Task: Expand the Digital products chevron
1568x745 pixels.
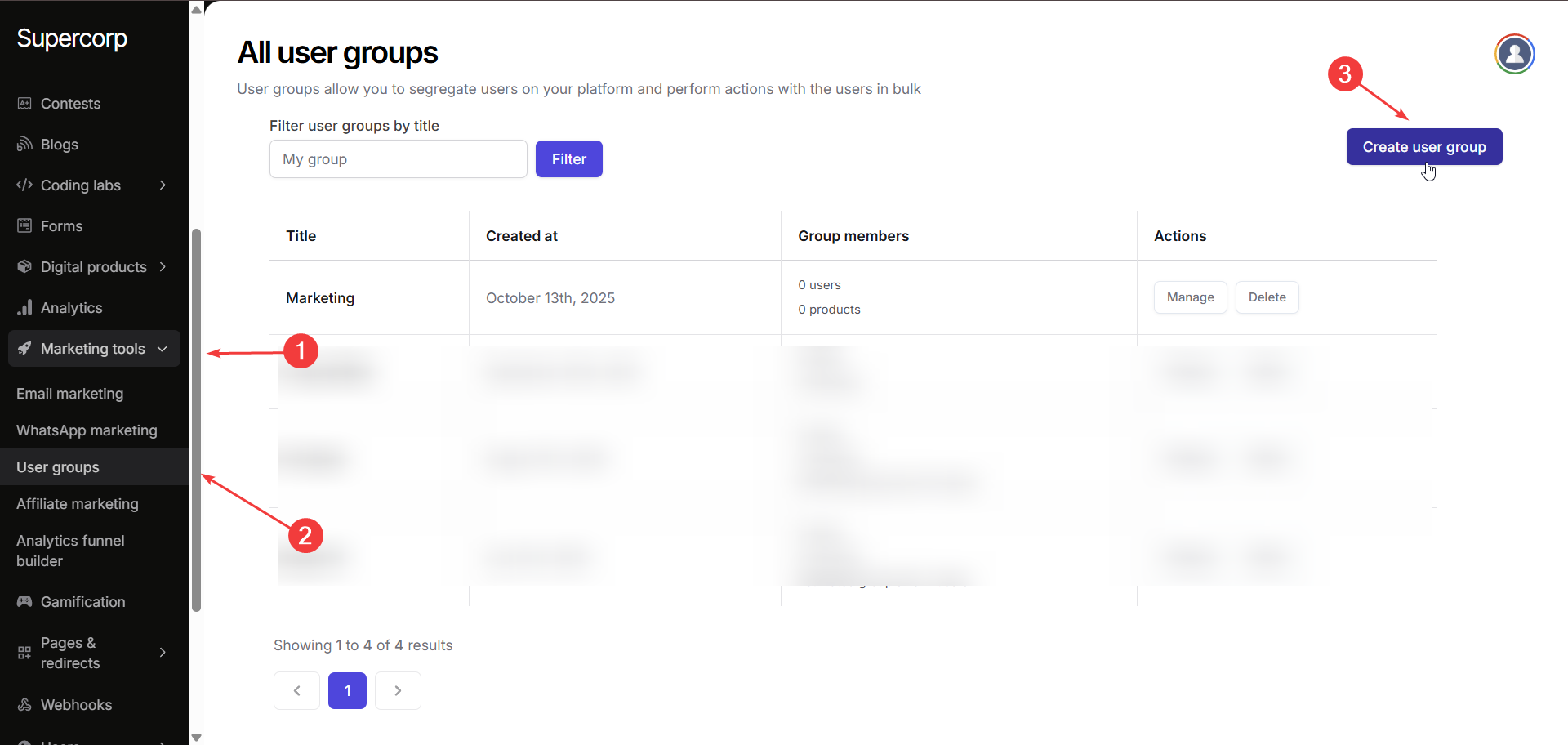Action: coord(163,267)
